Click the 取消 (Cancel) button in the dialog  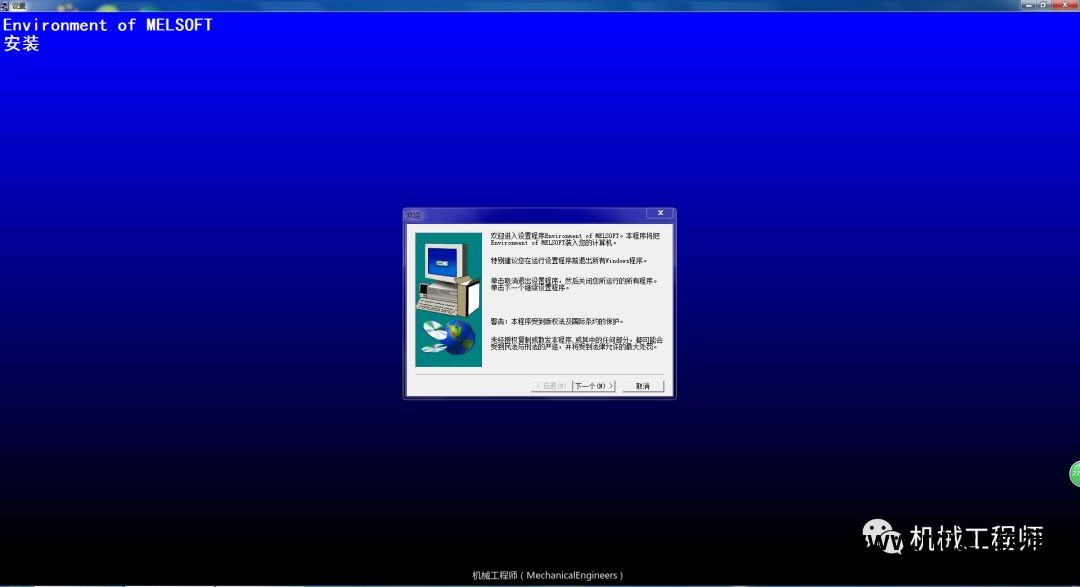(643, 386)
